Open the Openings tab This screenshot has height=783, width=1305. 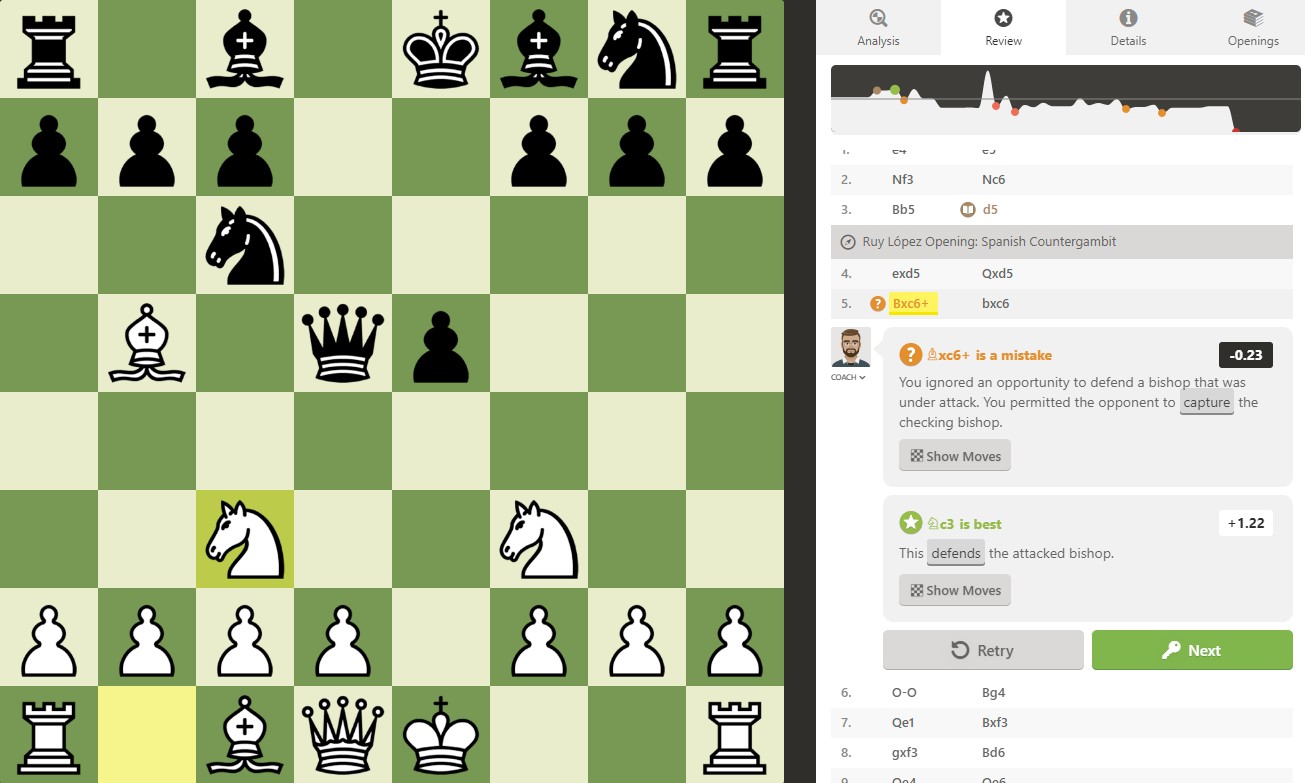tap(1253, 28)
